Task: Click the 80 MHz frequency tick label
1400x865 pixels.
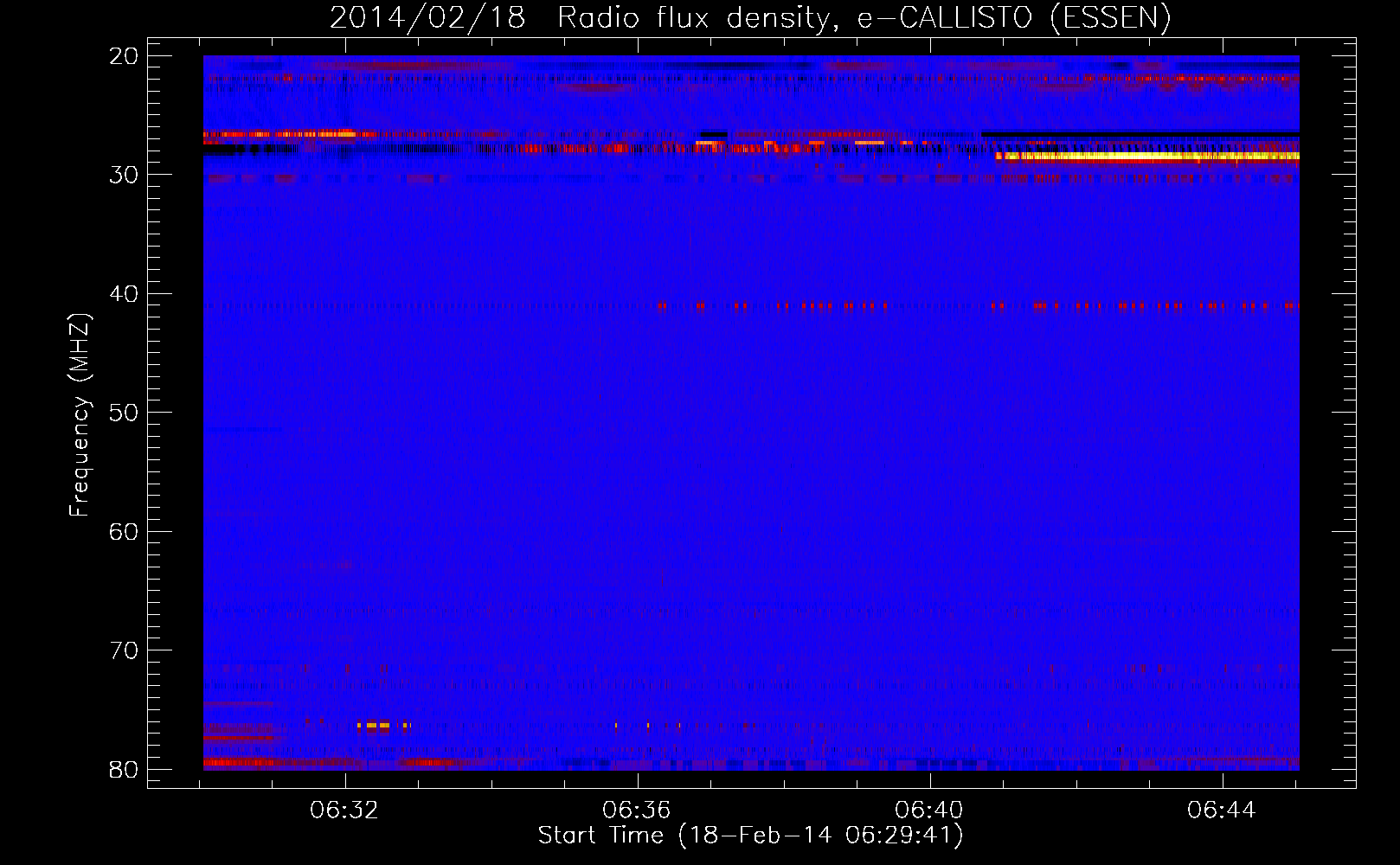Action: click(x=124, y=770)
